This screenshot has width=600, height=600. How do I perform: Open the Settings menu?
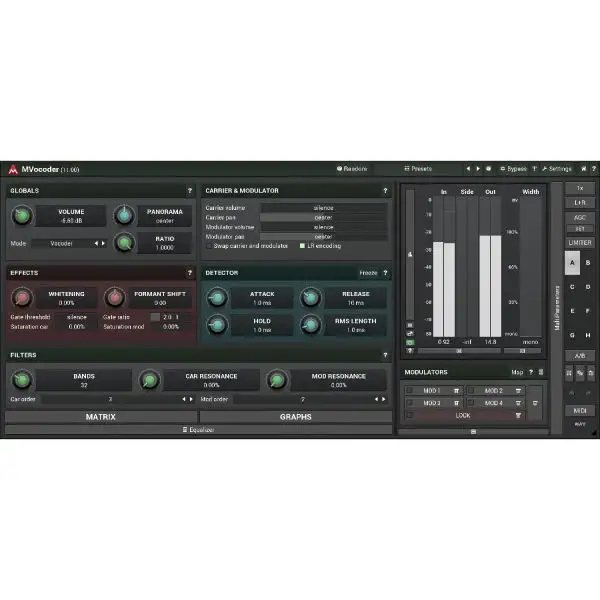click(x=557, y=169)
